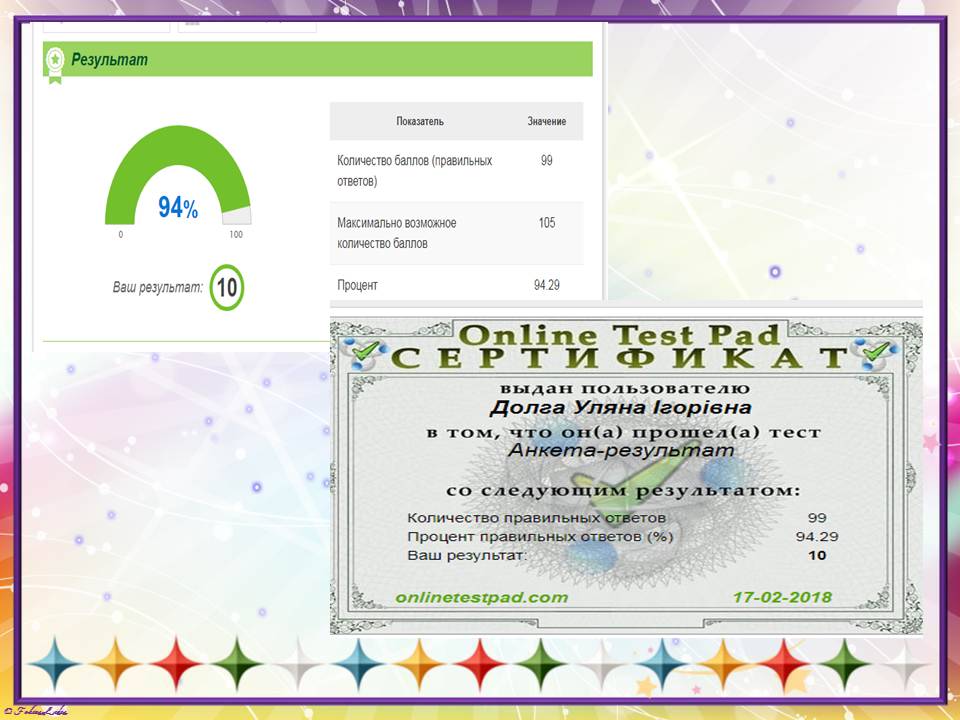
Task: Click the certificate image
Action: pos(626,475)
